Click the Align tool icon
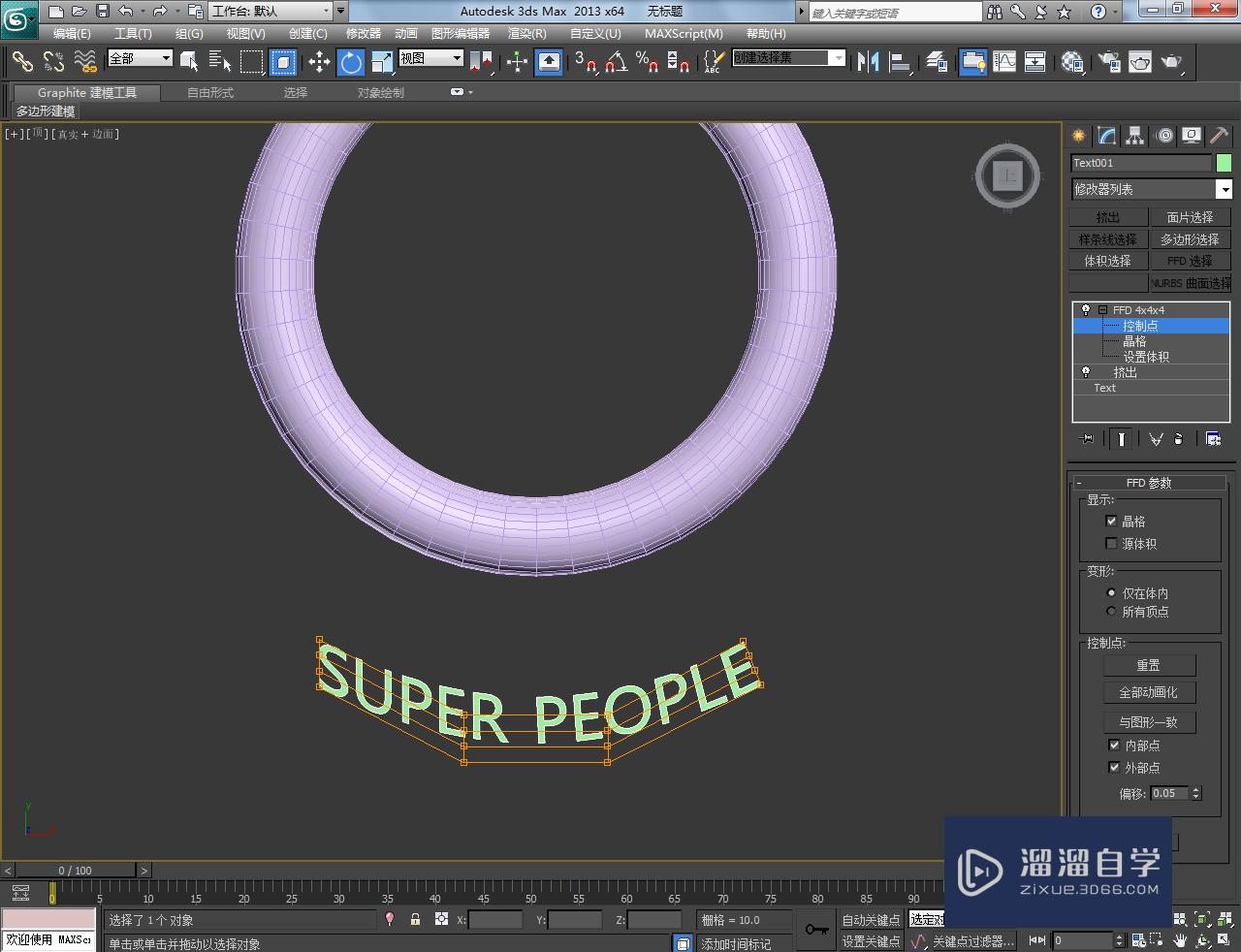This screenshot has height=952, width=1241. (x=901, y=62)
